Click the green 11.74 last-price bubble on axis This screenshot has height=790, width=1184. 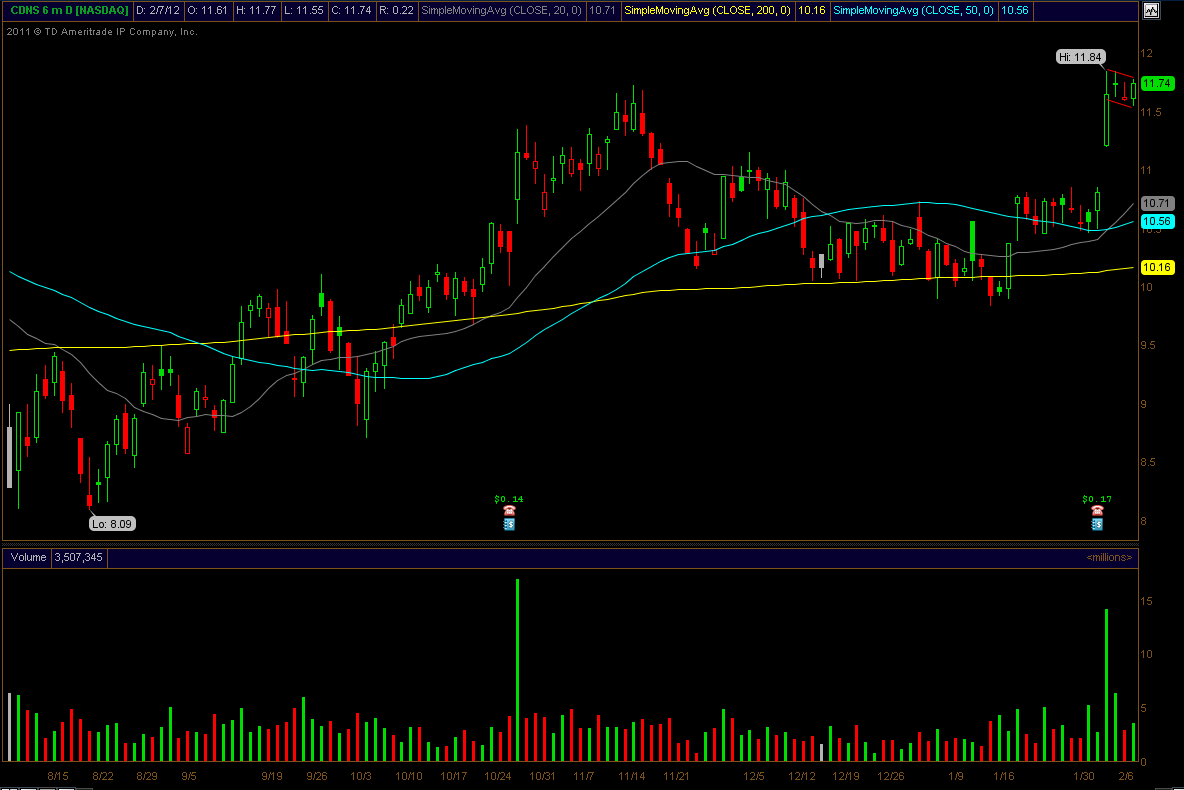click(1157, 83)
